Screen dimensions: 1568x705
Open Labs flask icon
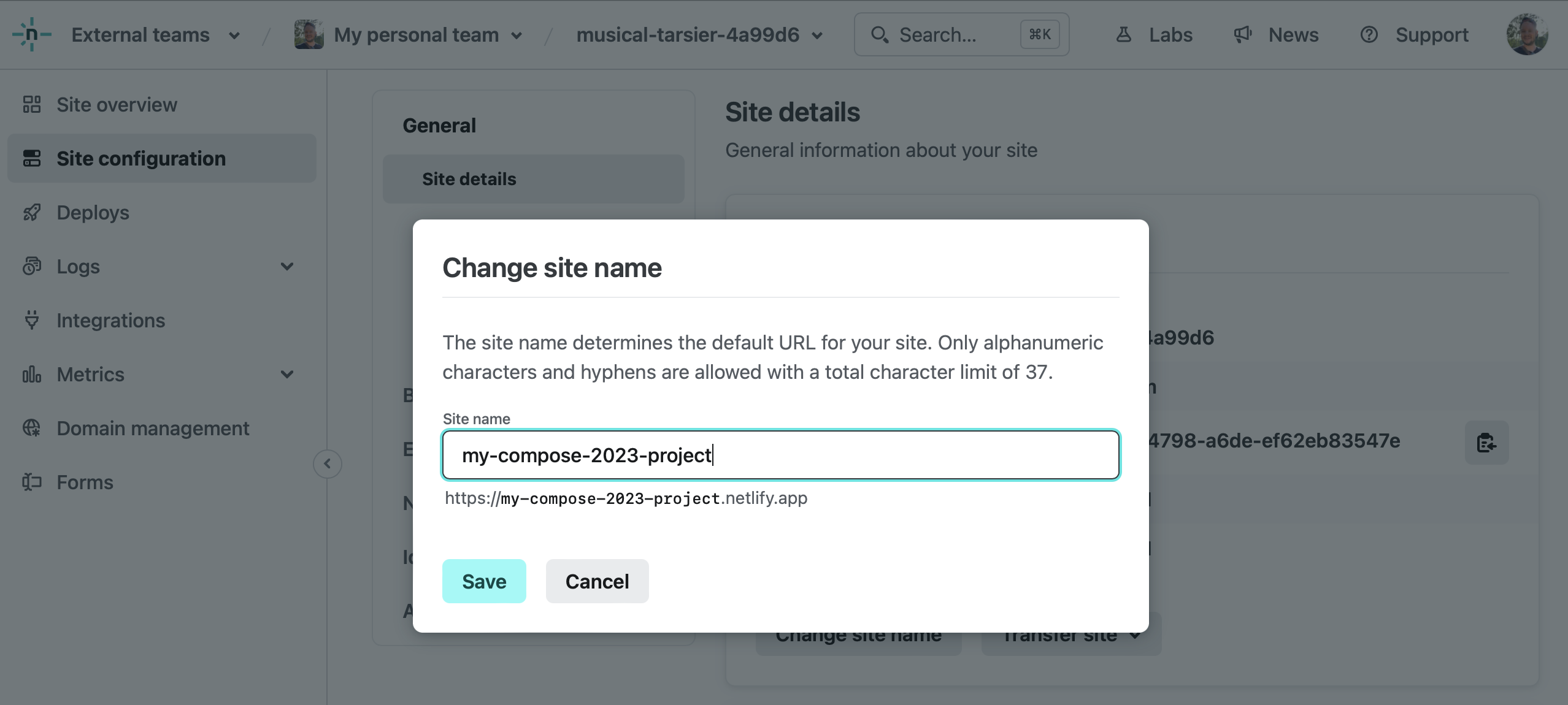click(x=1123, y=35)
